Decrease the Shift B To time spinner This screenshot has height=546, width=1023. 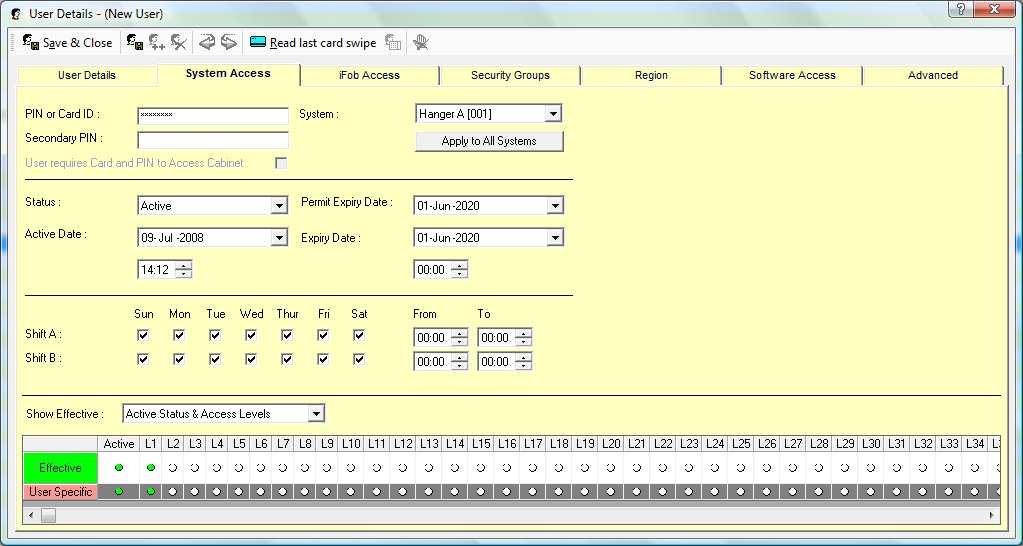tap(524, 366)
